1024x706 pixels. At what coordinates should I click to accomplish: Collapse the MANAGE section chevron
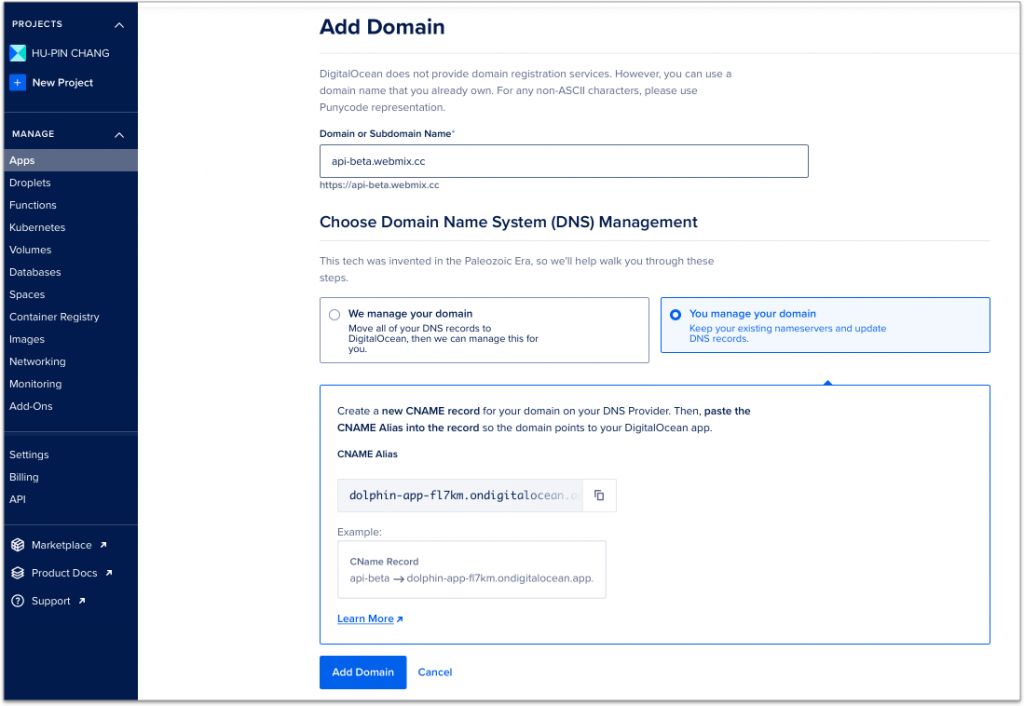pos(119,135)
